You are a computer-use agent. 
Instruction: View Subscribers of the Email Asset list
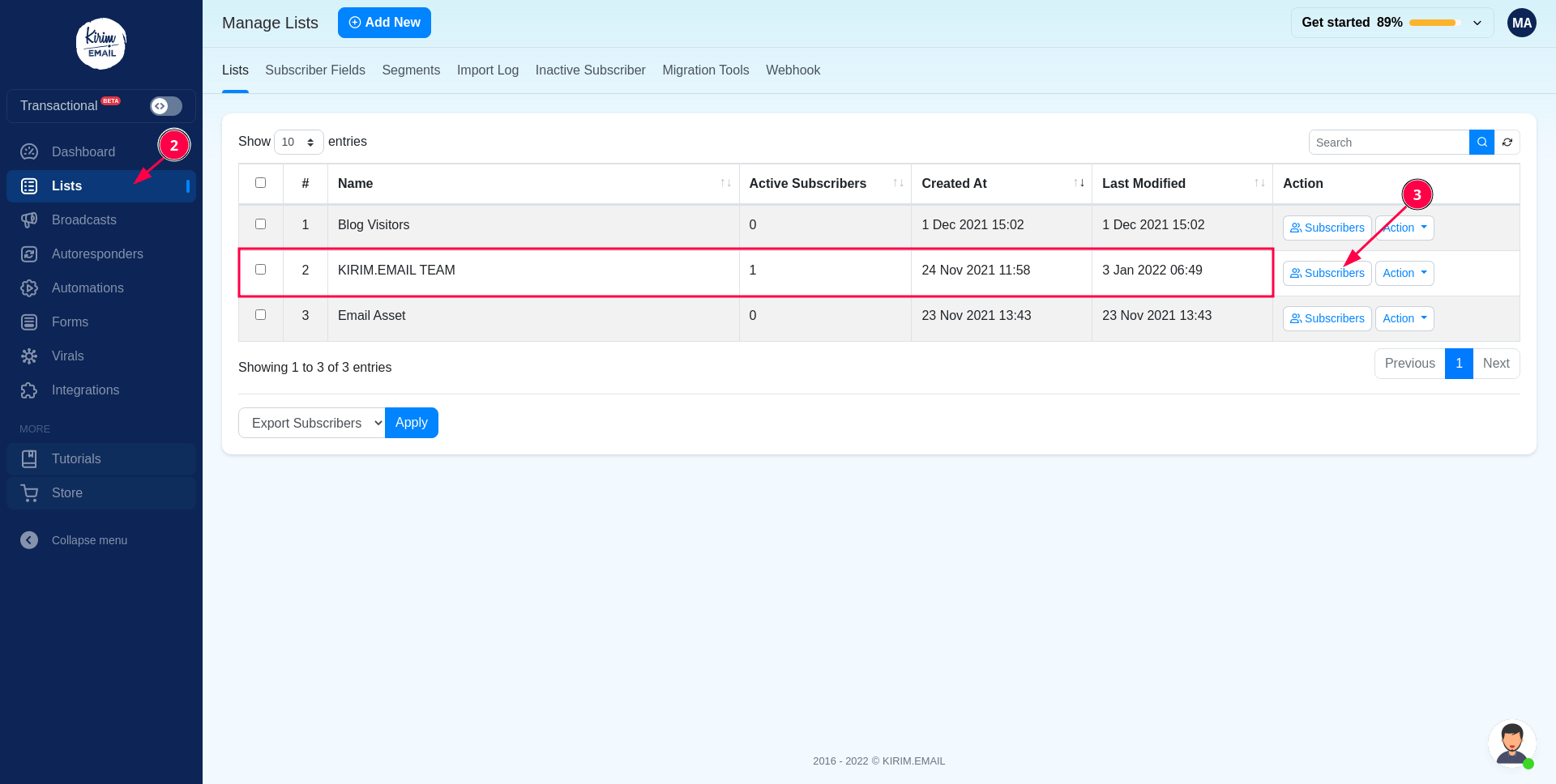click(x=1327, y=318)
